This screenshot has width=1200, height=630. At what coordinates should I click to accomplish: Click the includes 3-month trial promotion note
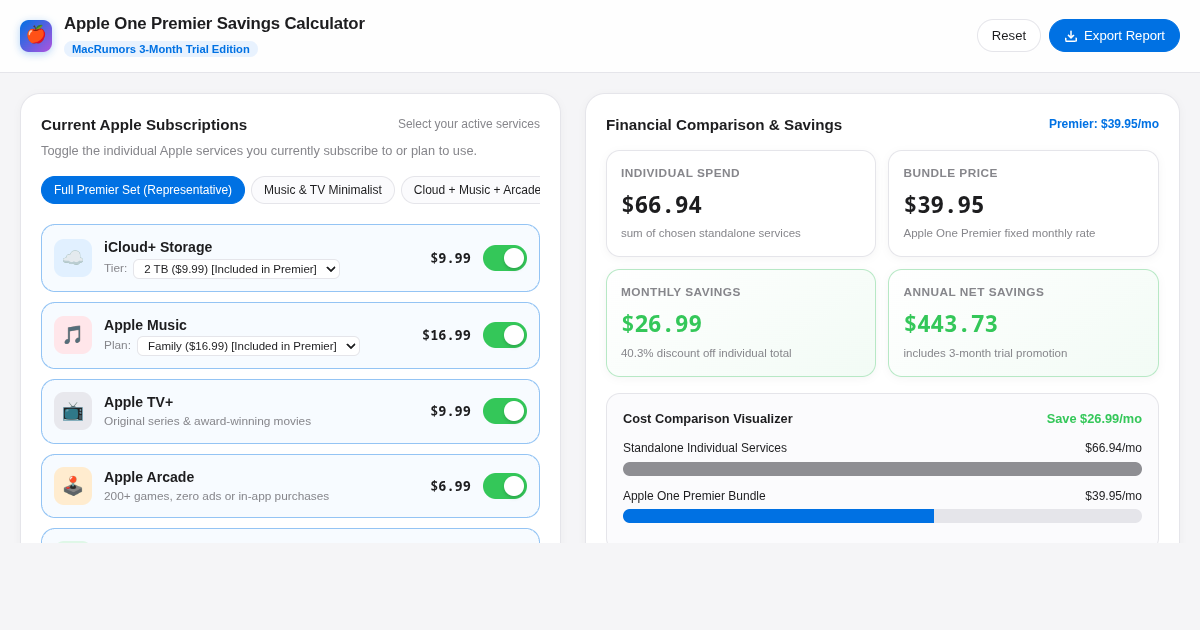(985, 353)
